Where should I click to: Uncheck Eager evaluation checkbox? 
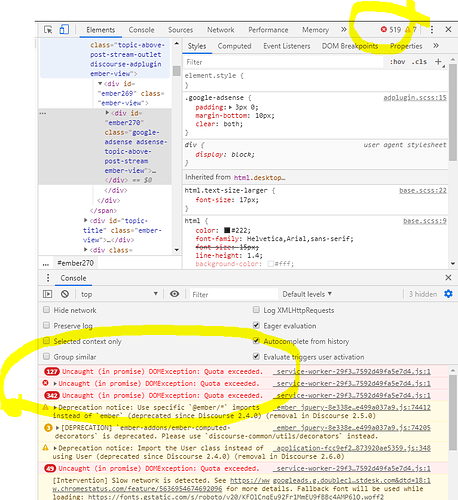tap(256, 325)
